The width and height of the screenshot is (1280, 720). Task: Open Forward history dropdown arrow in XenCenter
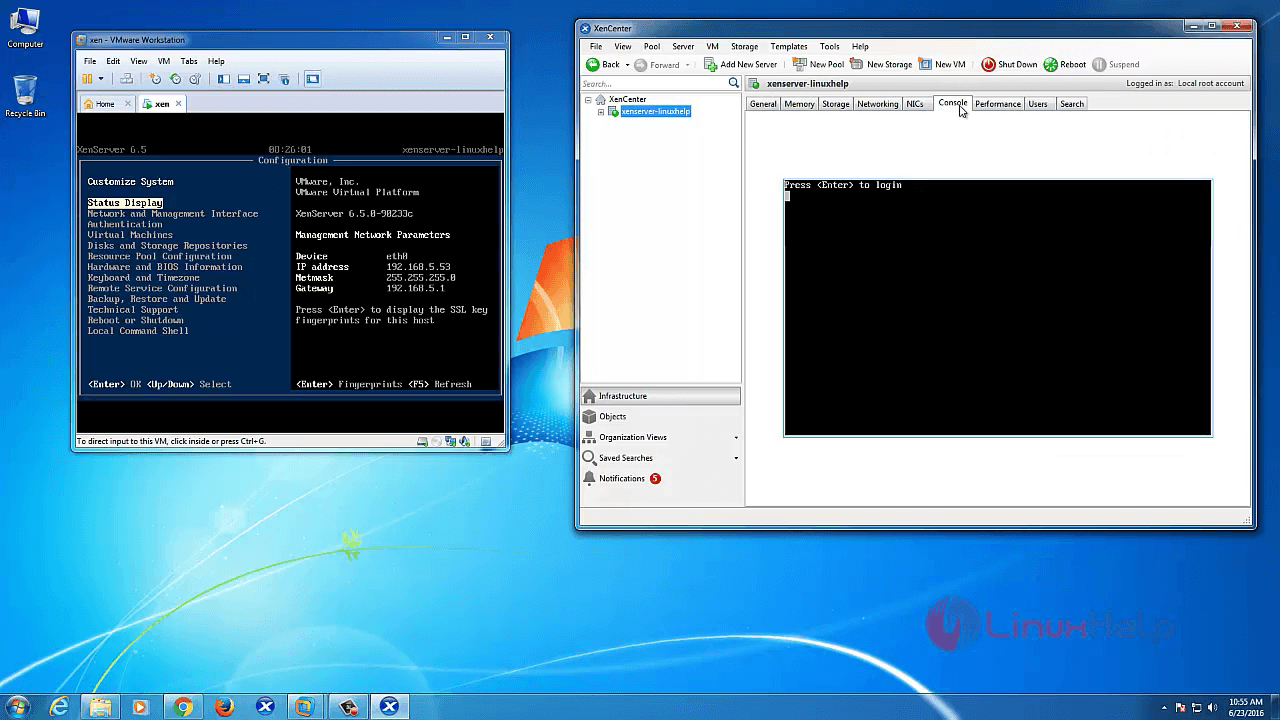tap(687, 65)
